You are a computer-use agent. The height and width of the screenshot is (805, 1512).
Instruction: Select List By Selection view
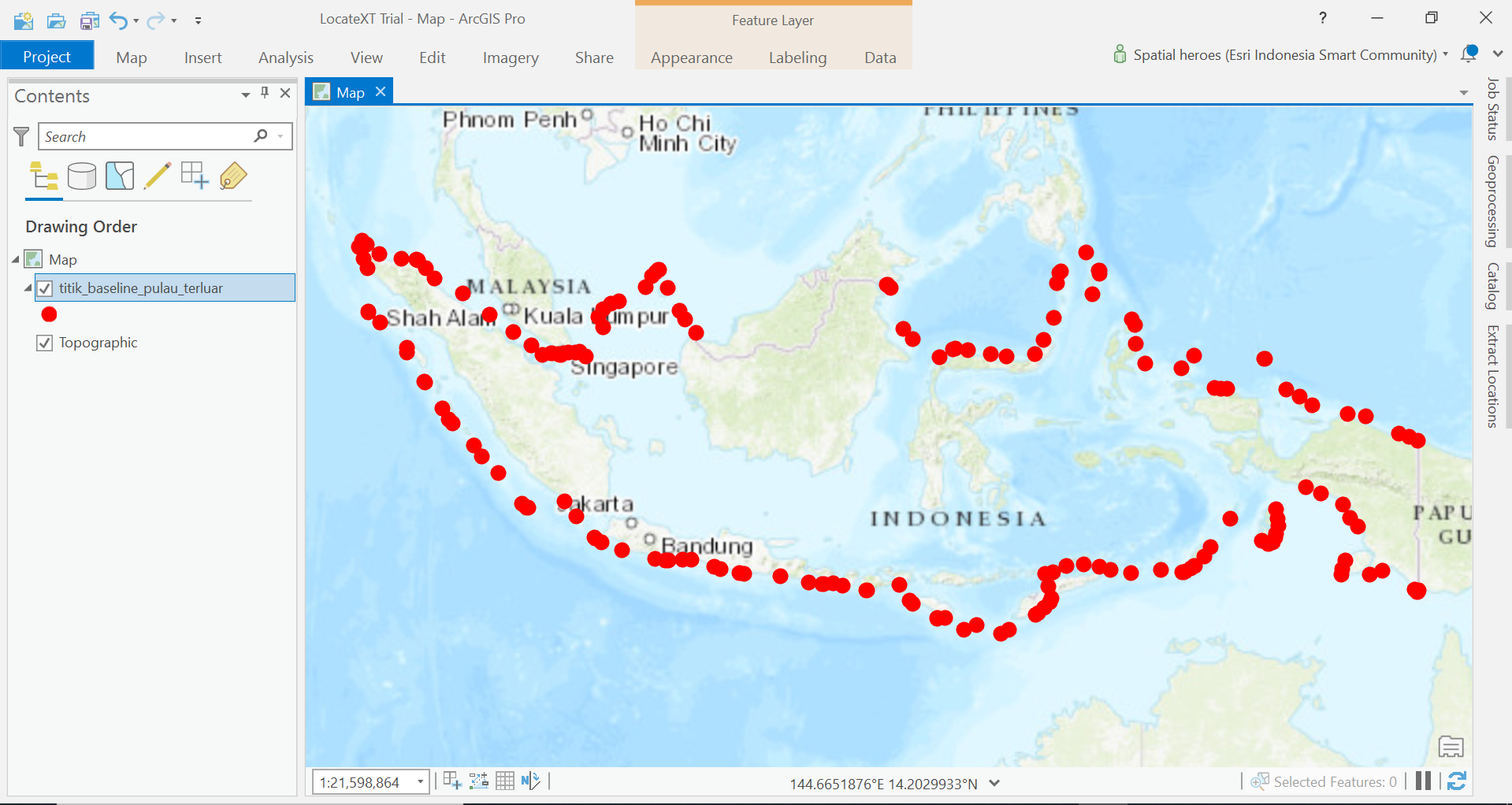click(120, 176)
